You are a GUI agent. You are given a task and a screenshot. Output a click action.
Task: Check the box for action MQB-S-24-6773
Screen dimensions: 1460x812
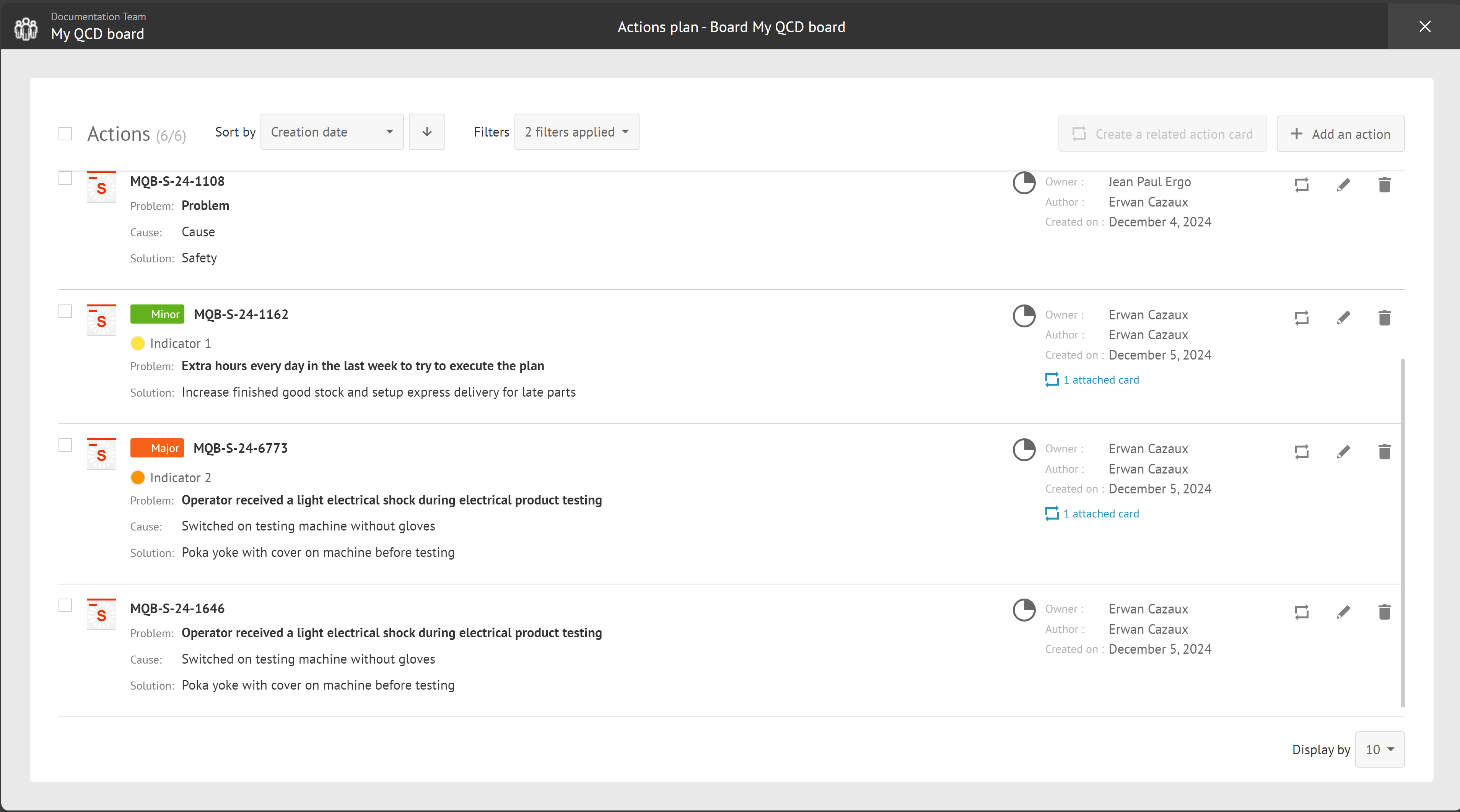point(65,445)
